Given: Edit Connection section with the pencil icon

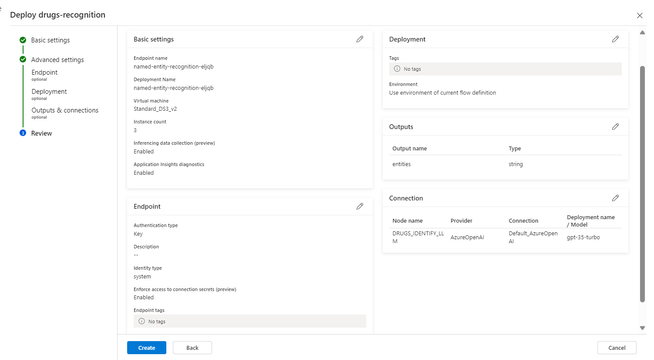Looking at the screenshot, I should pos(615,198).
